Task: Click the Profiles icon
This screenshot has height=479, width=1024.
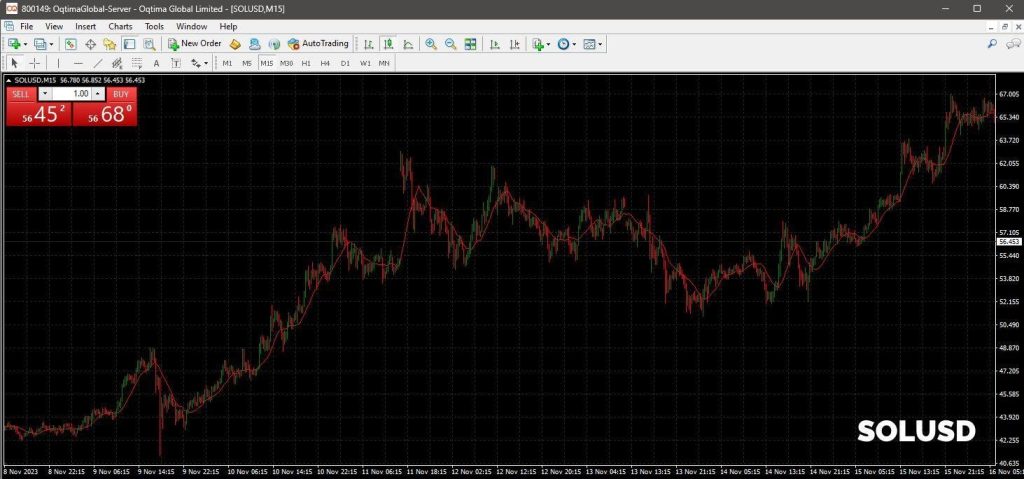Action: point(40,44)
